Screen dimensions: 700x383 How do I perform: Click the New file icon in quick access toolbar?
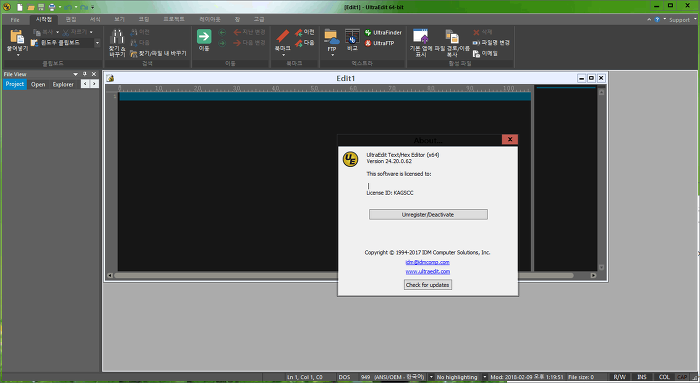click(x=20, y=7)
